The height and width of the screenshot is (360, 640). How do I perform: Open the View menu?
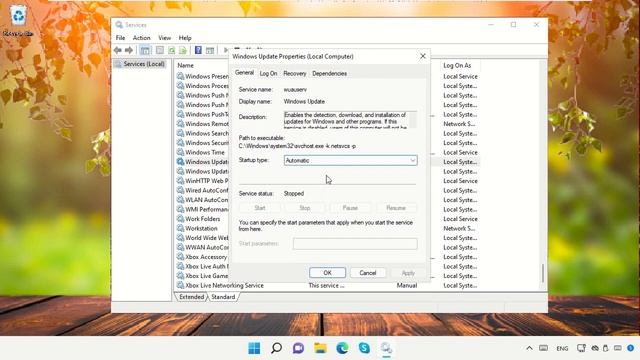tap(164, 38)
